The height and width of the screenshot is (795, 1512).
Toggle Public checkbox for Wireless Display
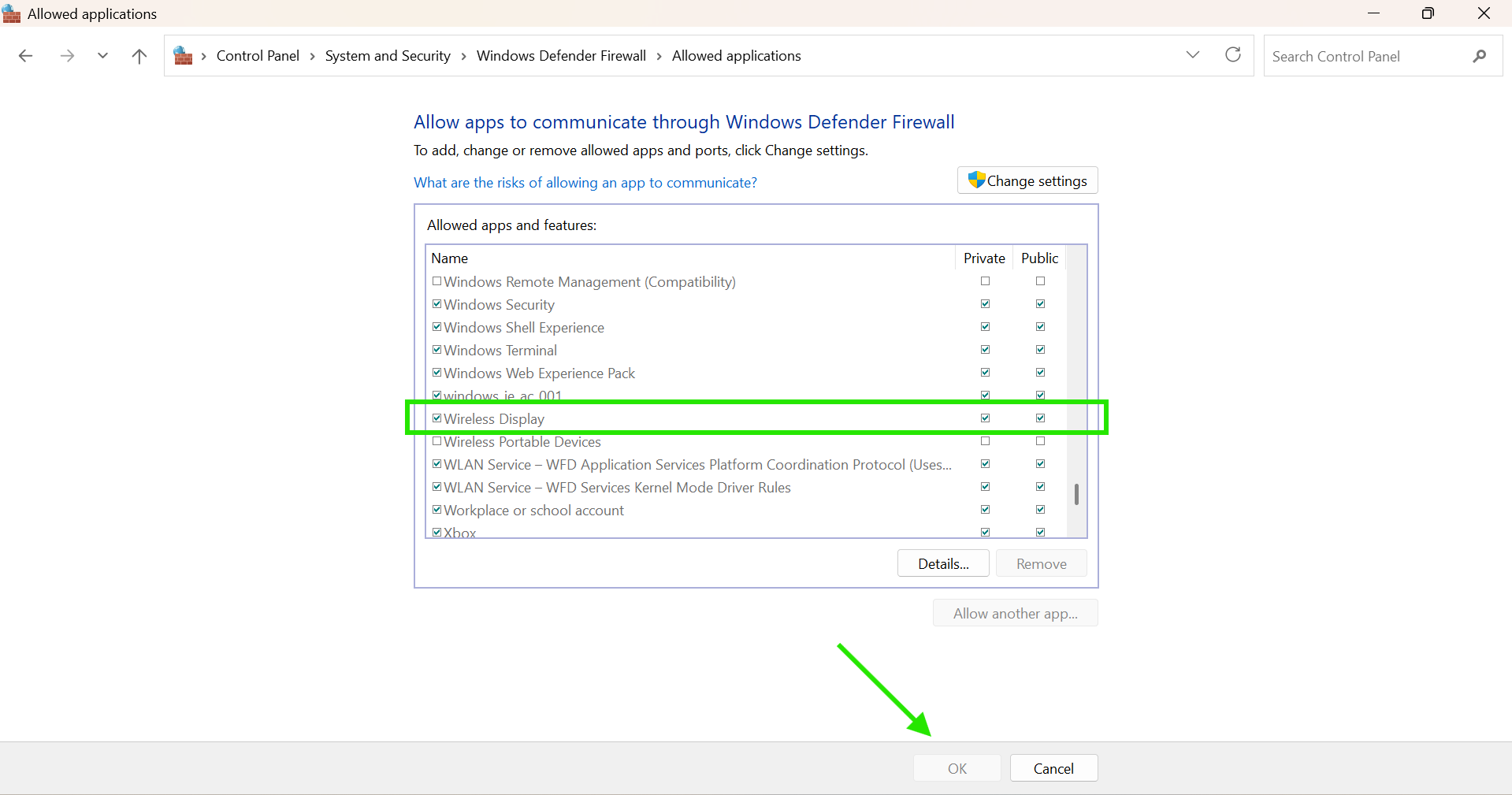point(1040,418)
